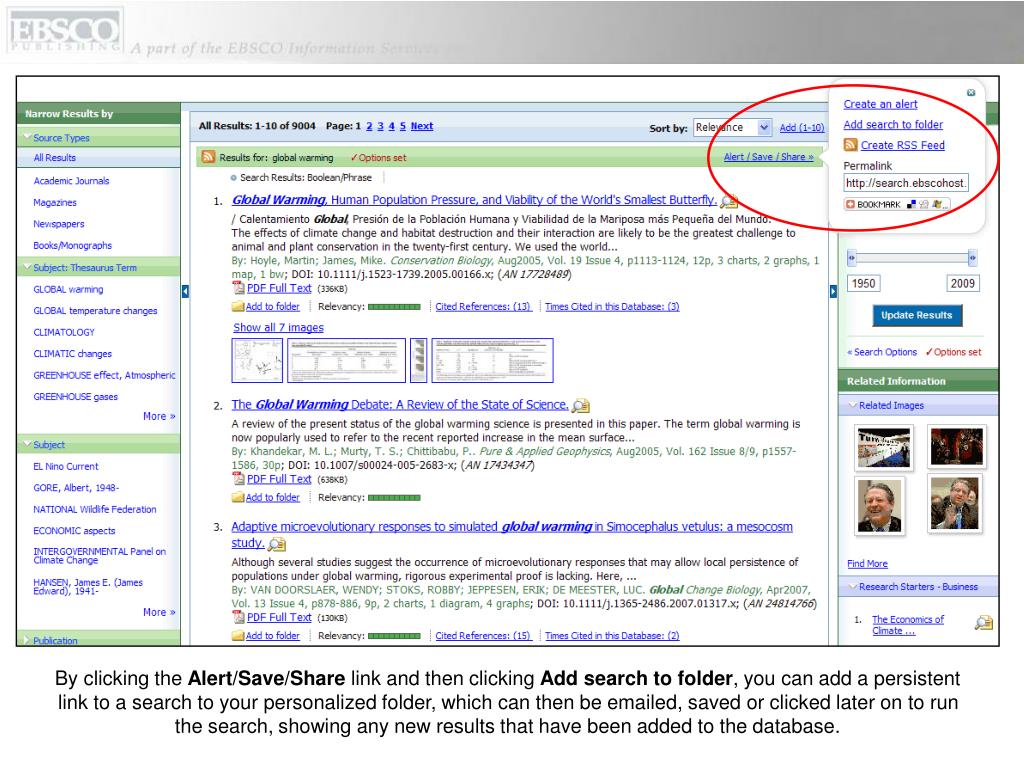
Task: Open the first image thumbnail of result 1
Action: [257, 360]
